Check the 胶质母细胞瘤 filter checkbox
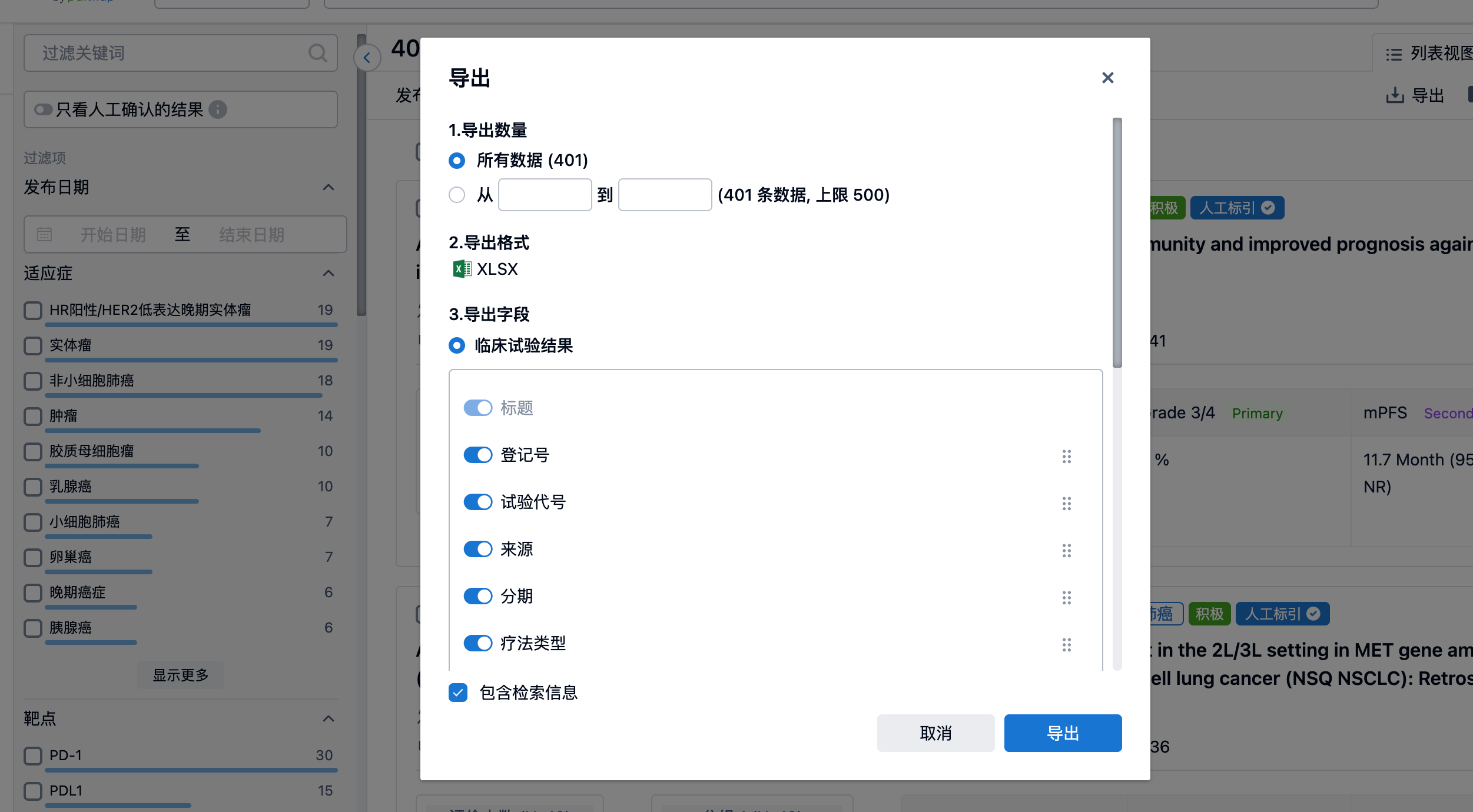The height and width of the screenshot is (812, 1473). (33, 451)
